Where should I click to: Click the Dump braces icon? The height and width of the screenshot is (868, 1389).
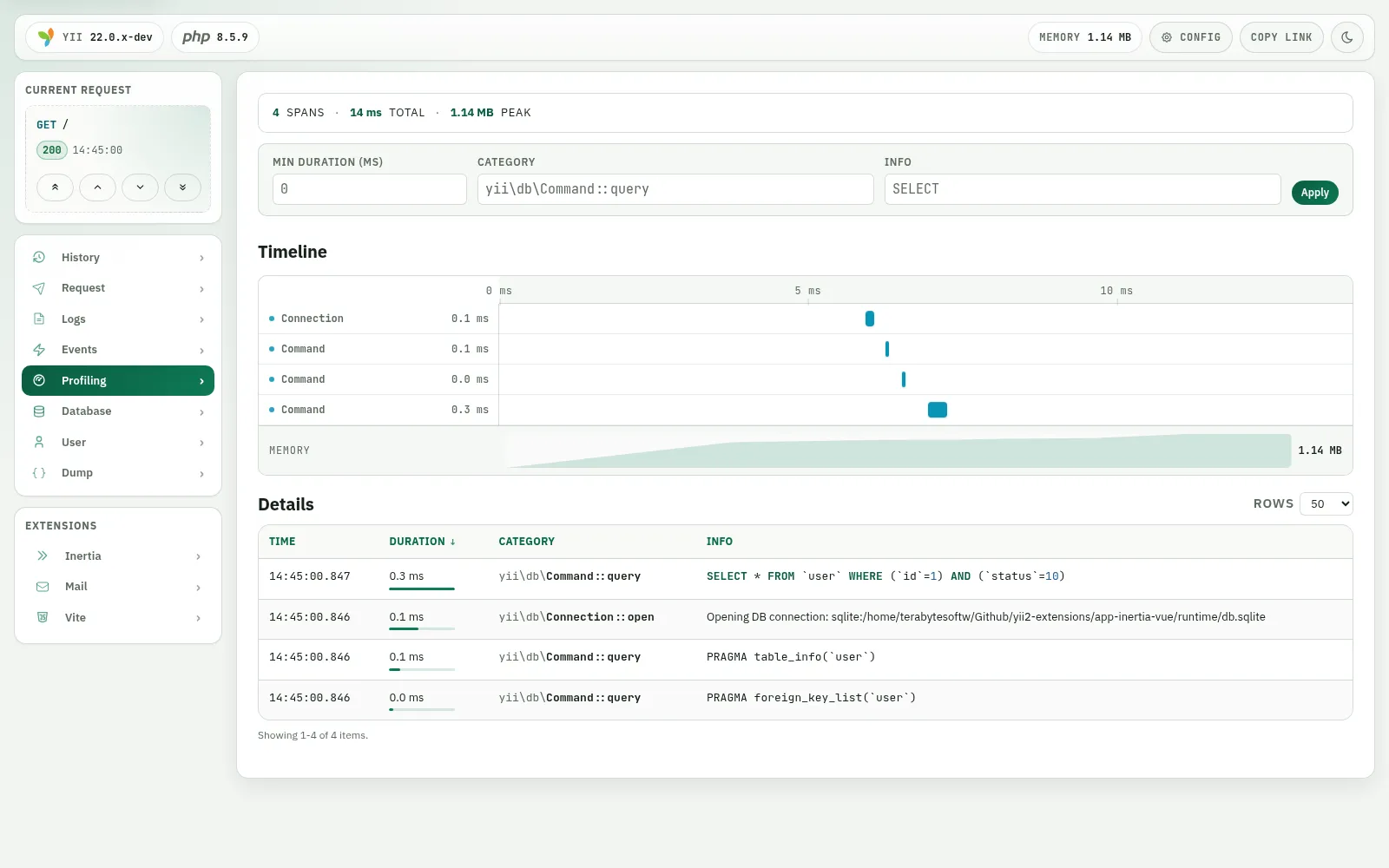pos(39,473)
